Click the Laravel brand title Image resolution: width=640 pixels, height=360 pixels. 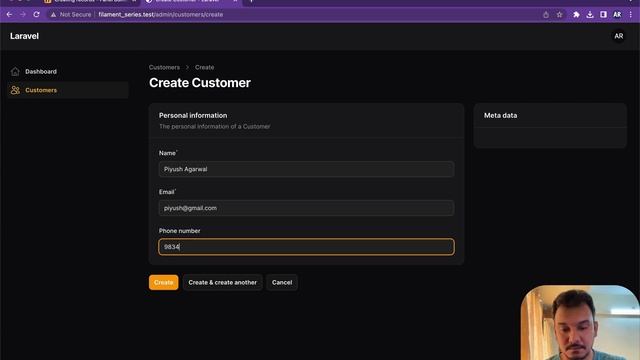[x=24, y=36]
